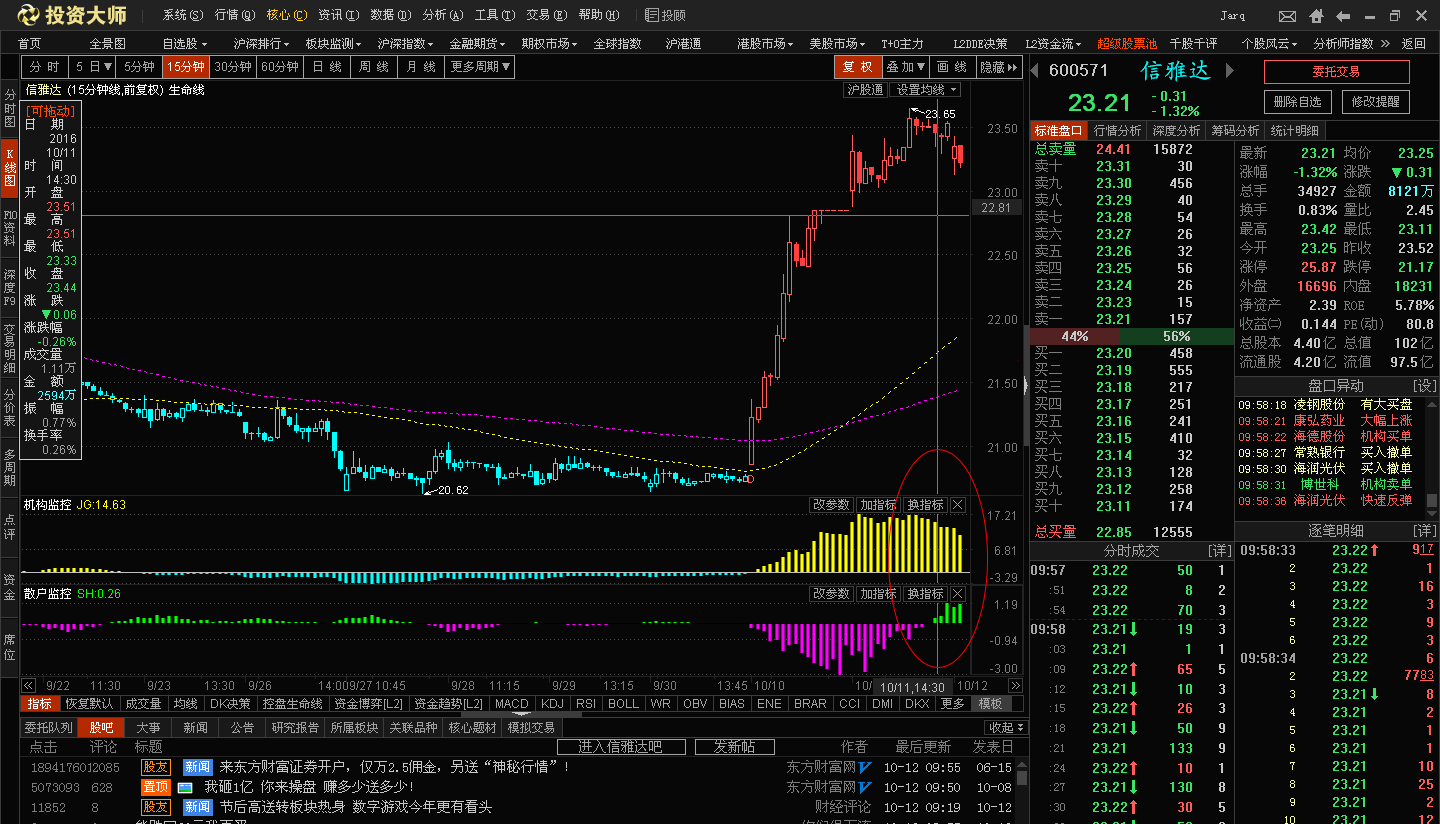This screenshot has width=1440, height=824.
Task: Switch chart to 30分钟 period
Action: [233, 67]
